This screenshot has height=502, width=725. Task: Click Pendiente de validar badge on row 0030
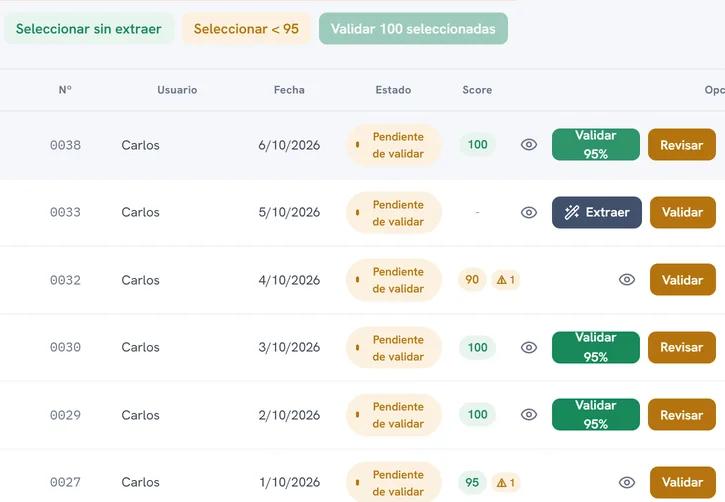(394, 348)
